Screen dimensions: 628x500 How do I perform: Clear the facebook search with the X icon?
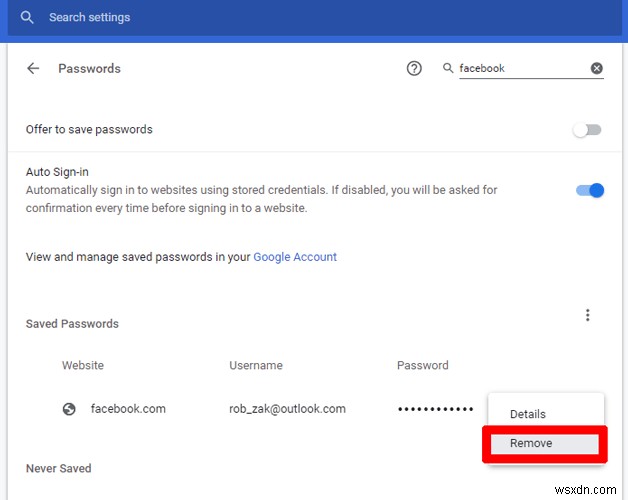pos(596,69)
